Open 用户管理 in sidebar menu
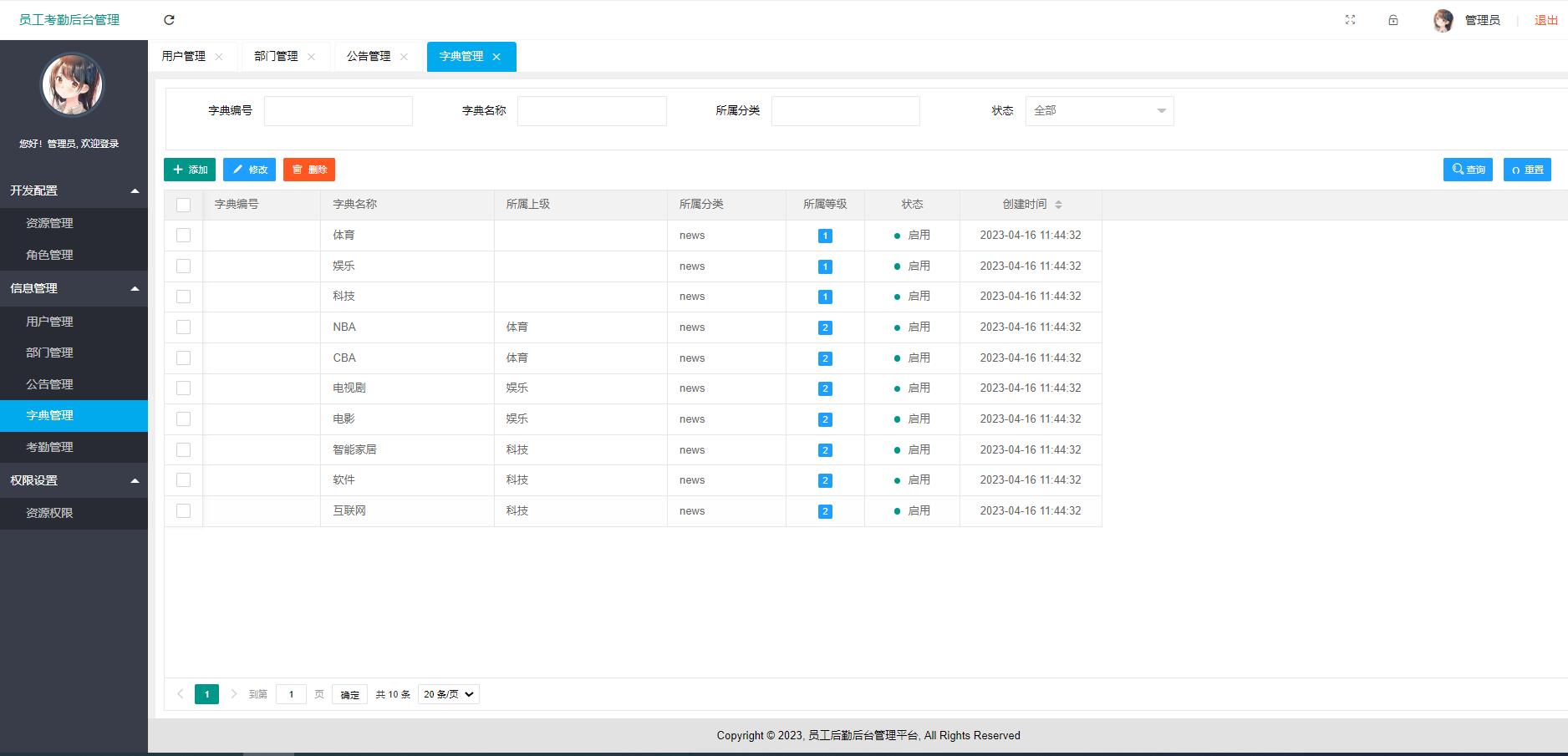 [x=74, y=322]
